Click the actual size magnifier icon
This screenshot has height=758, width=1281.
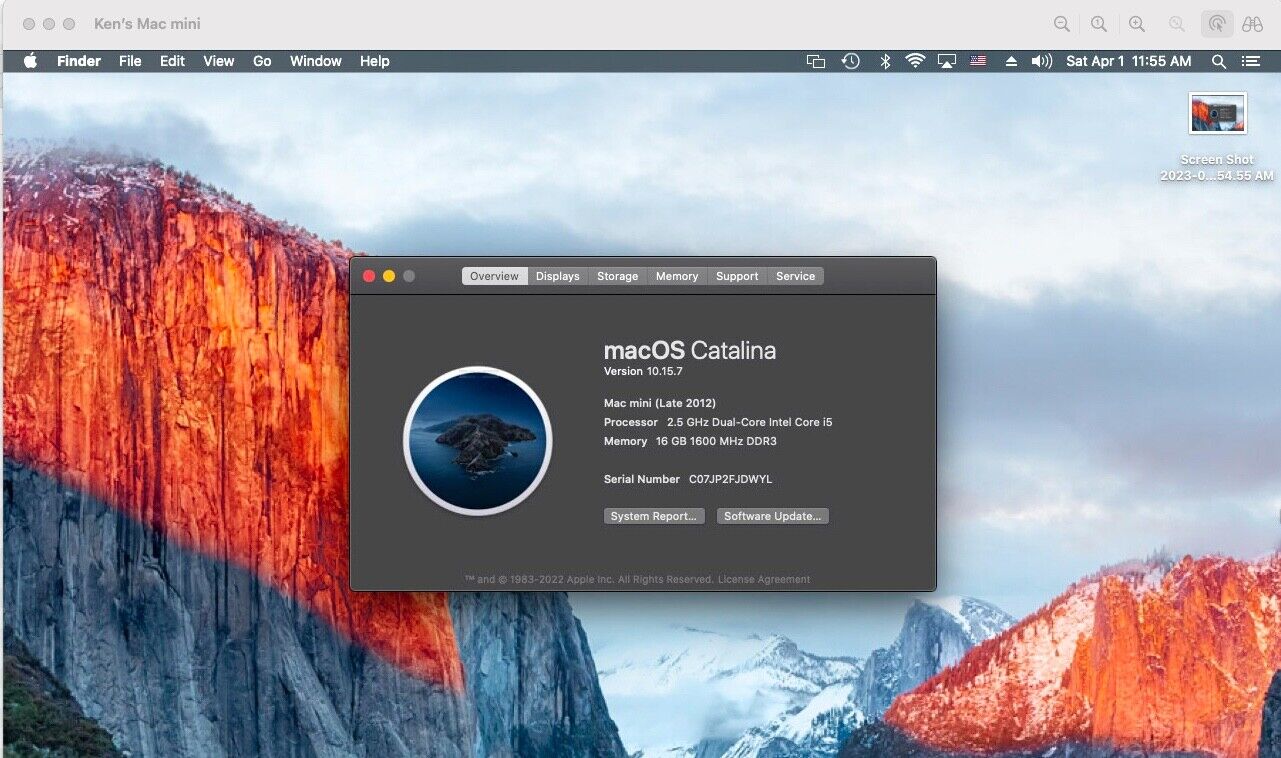coord(1099,24)
